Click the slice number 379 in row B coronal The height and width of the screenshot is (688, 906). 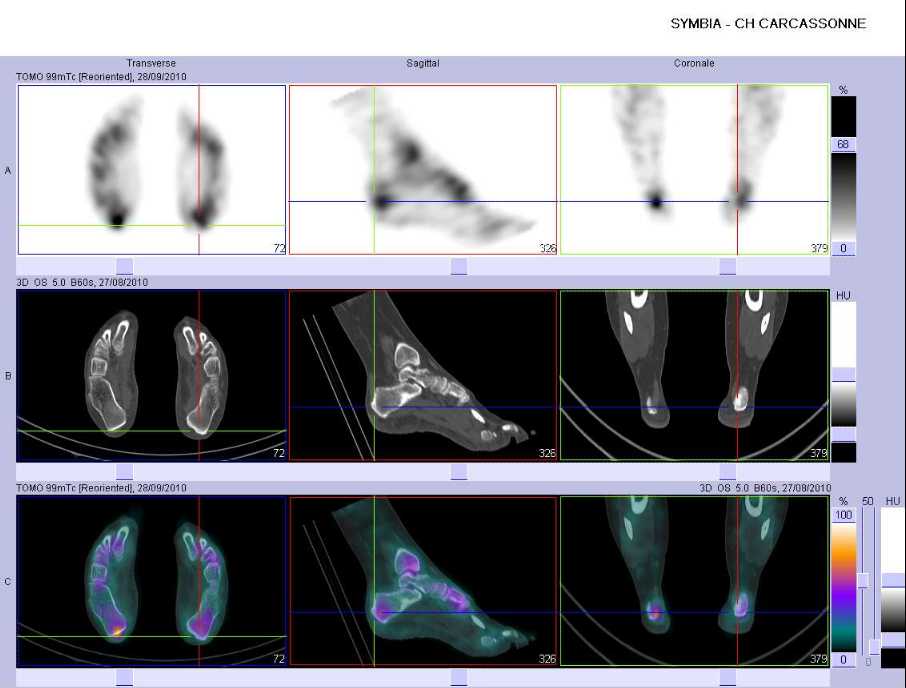pos(819,453)
